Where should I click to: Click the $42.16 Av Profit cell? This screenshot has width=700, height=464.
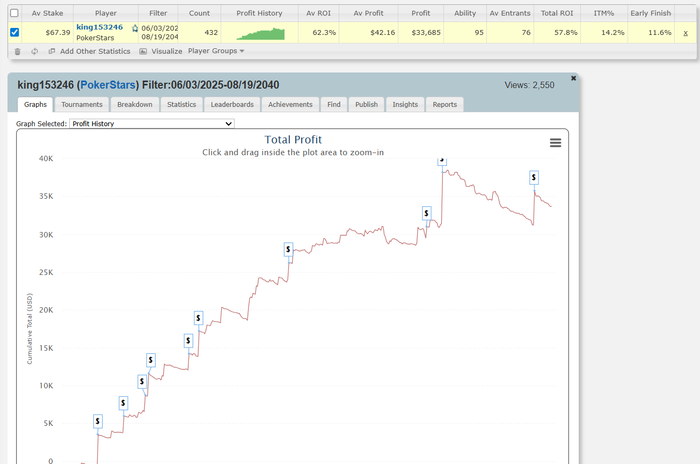pyautogui.click(x=368, y=33)
